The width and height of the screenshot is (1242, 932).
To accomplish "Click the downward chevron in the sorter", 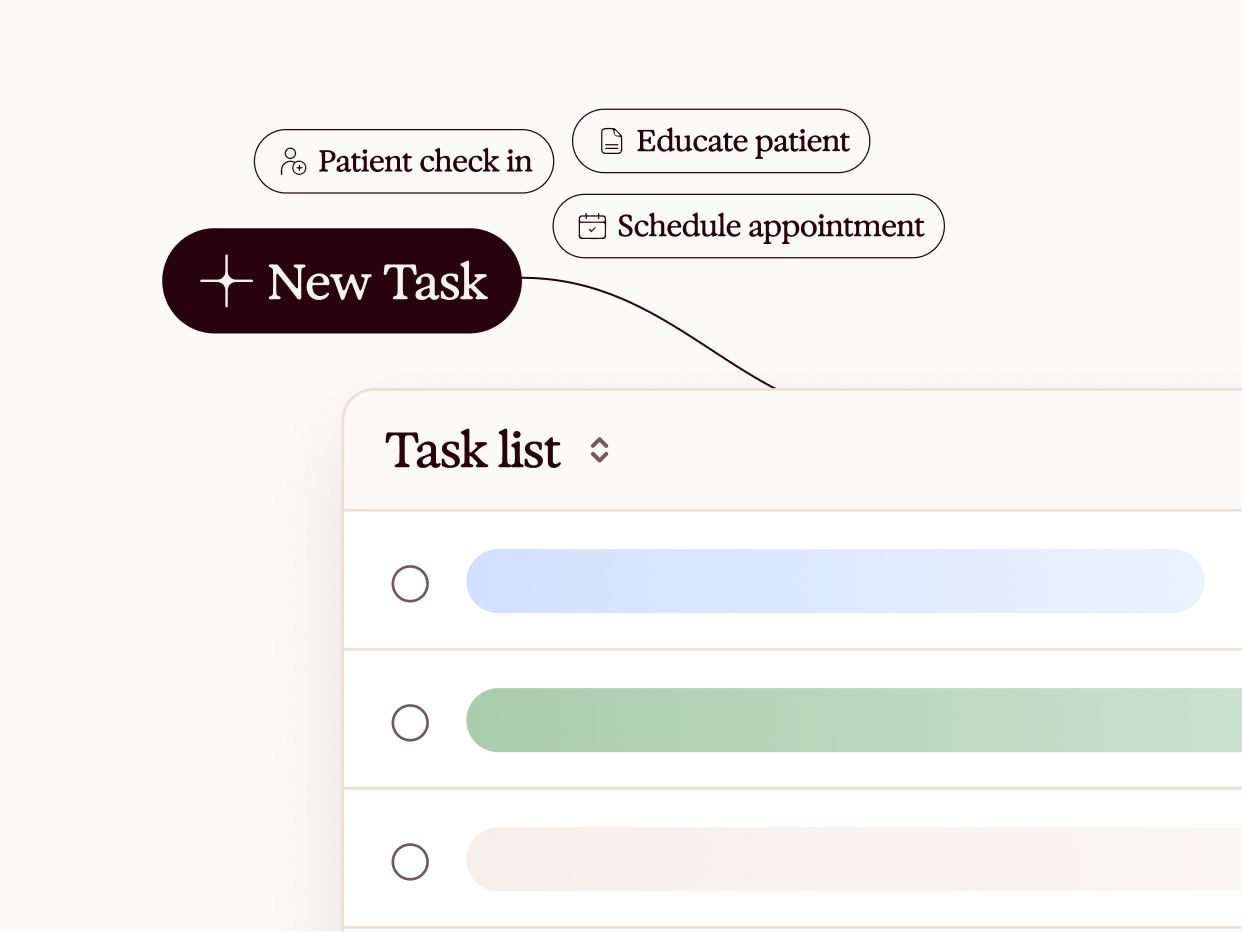I will pyautogui.click(x=600, y=457).
